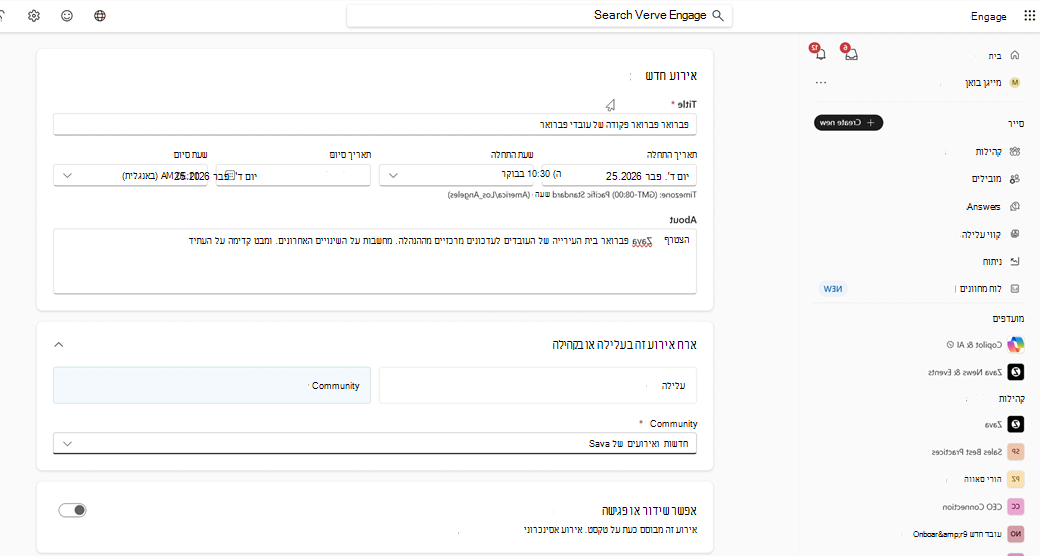The height and width of the screenshot is (556, 1040).
Task: Open the start time dropdown 10:30 בבוקר
Action: (456, 175)
